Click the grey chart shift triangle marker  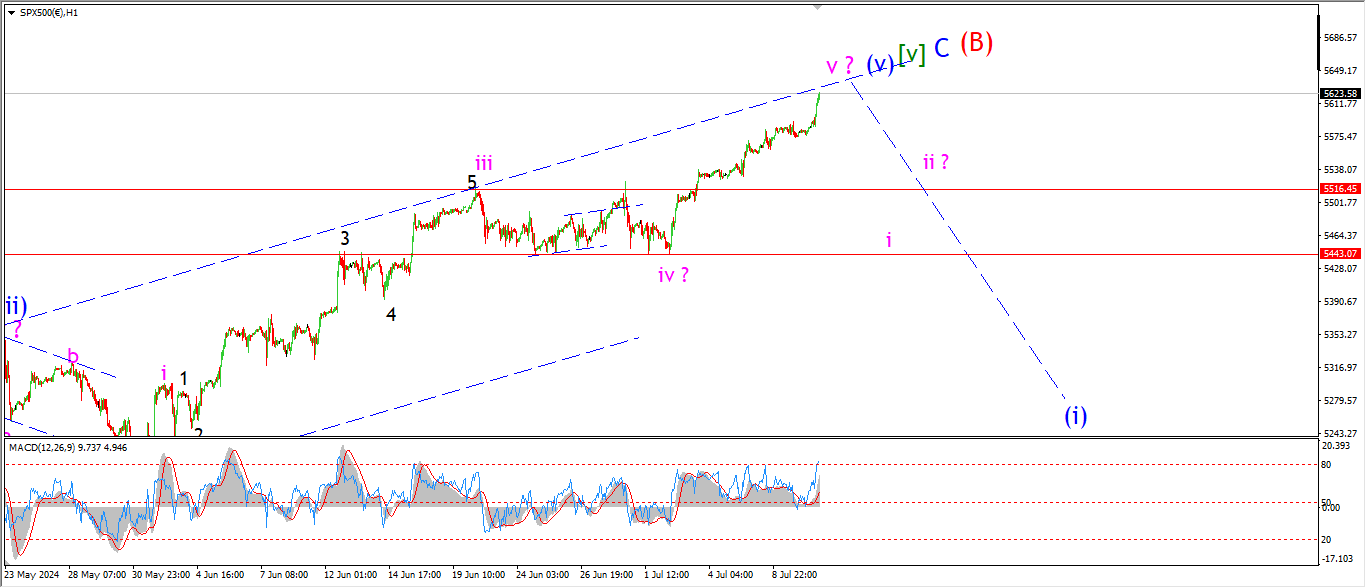coord(818,7)
